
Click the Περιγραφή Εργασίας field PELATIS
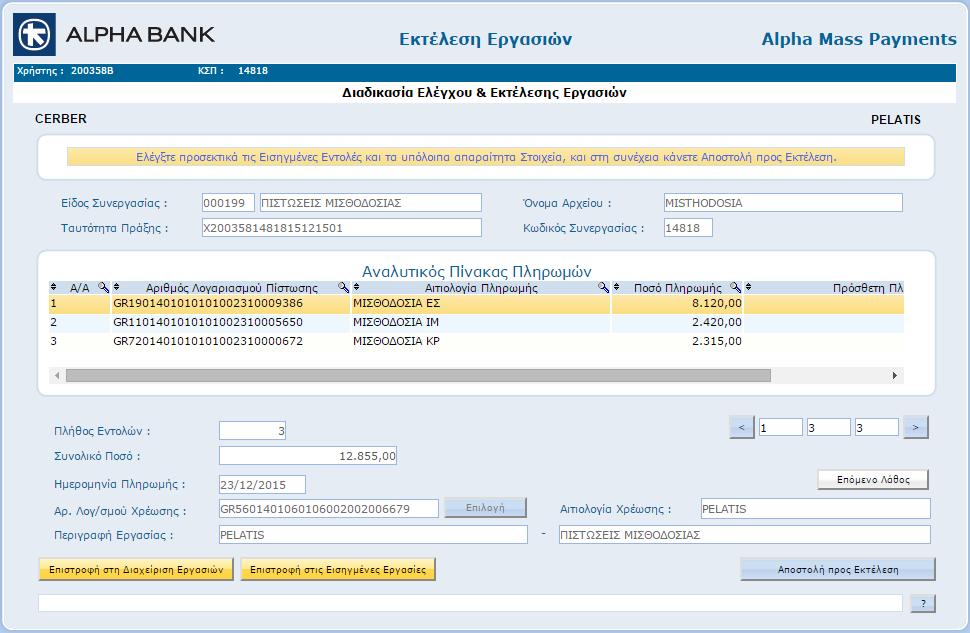[x=373, y=535]
